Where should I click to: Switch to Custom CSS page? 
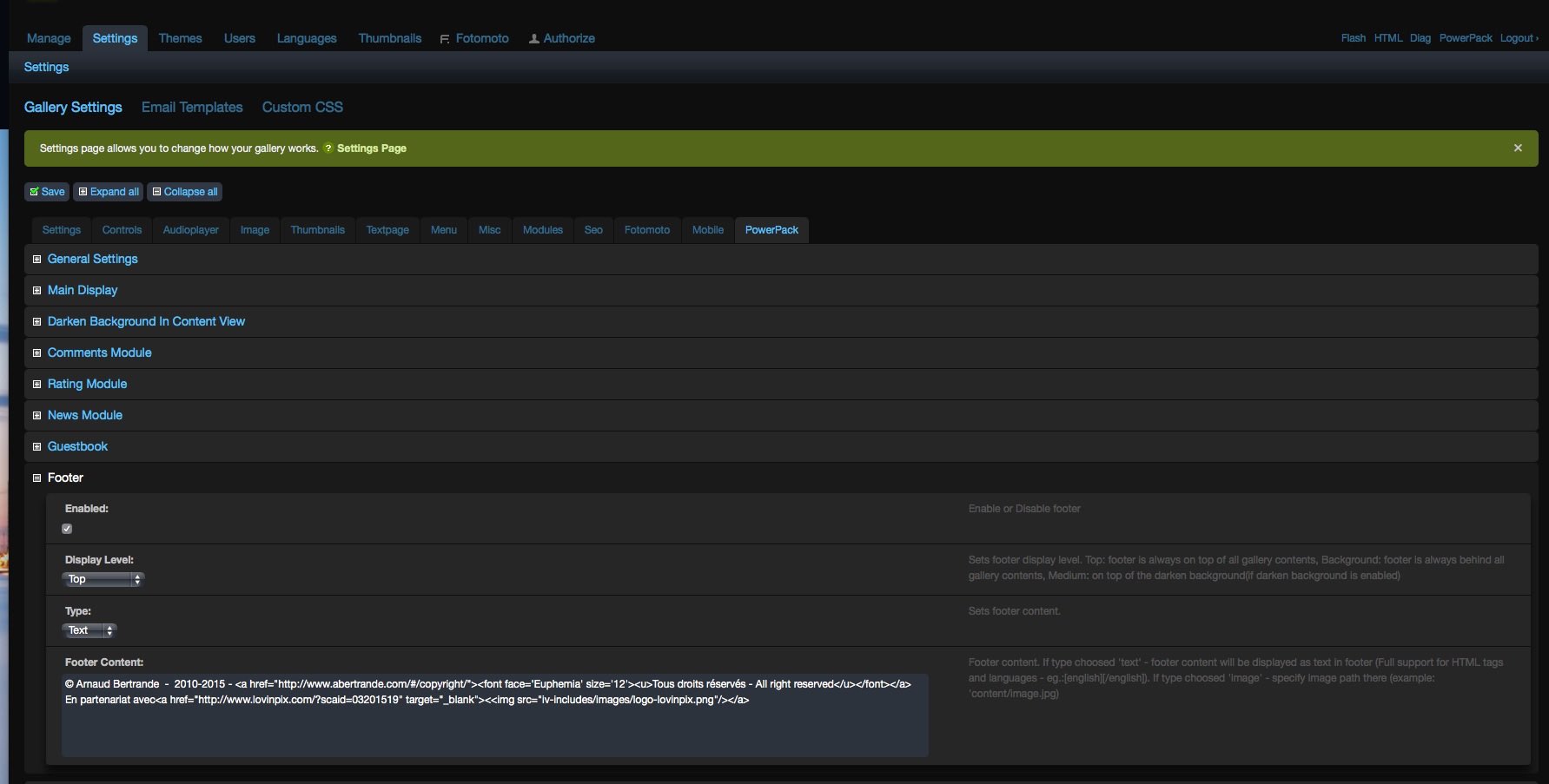point(302,107)
